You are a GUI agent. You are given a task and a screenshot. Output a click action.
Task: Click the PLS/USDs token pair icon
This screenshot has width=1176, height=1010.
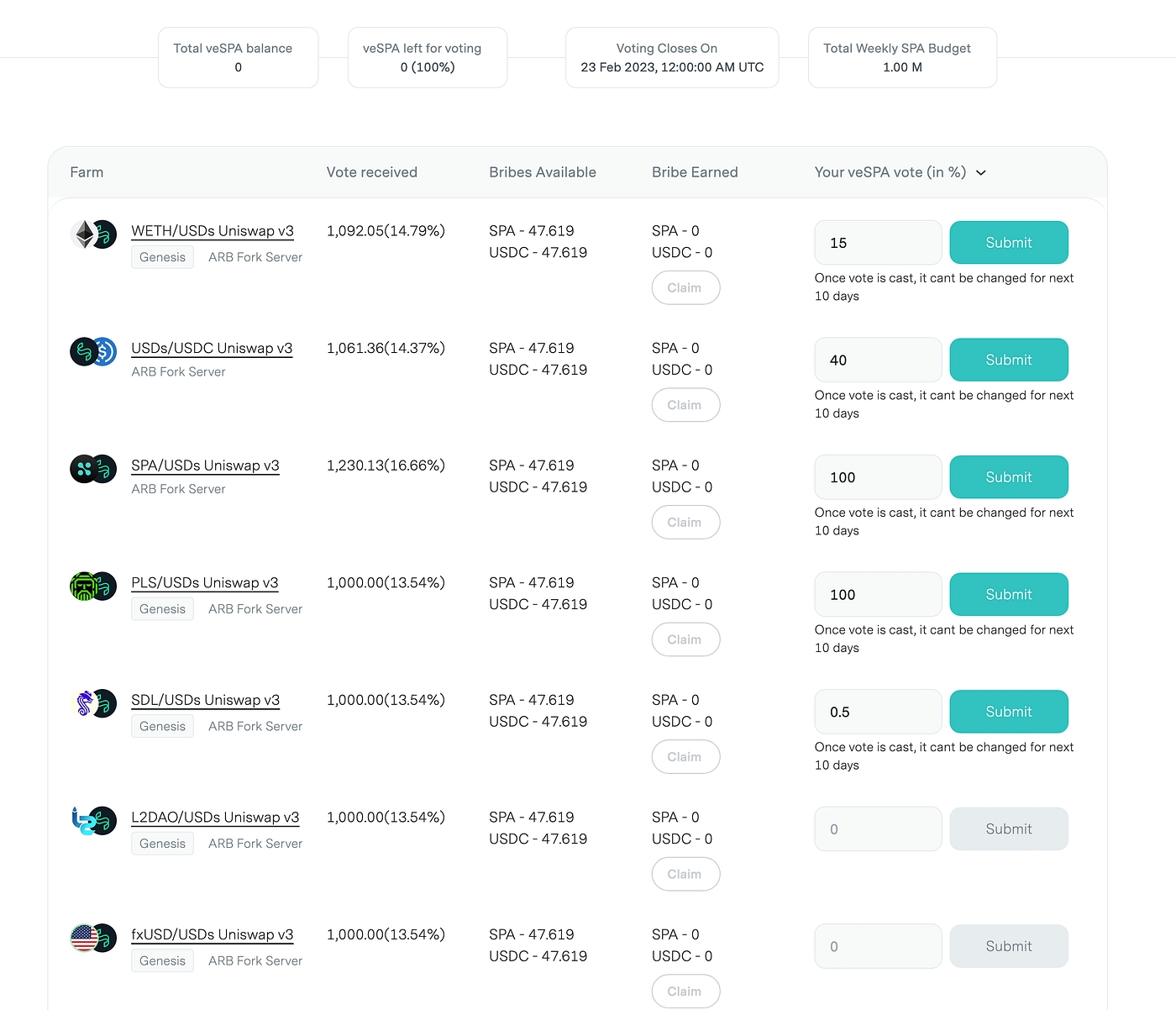[93, 587]
